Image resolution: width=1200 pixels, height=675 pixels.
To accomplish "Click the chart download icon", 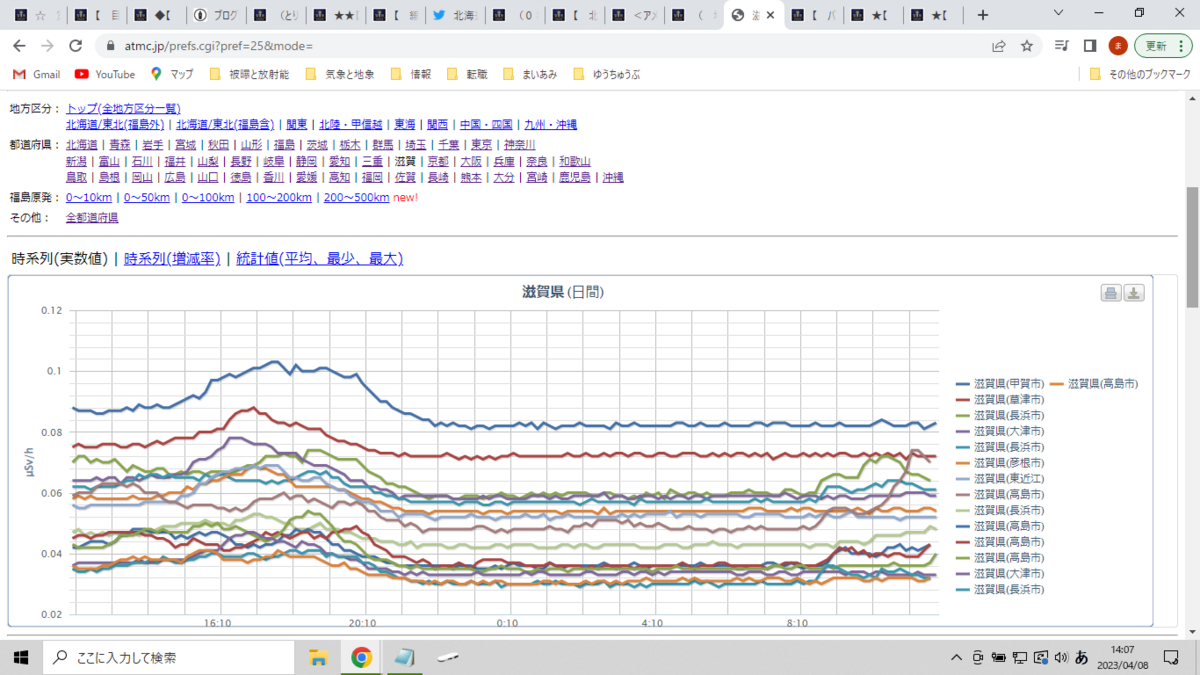I will pyautogui.click(x=1134, y=292).
